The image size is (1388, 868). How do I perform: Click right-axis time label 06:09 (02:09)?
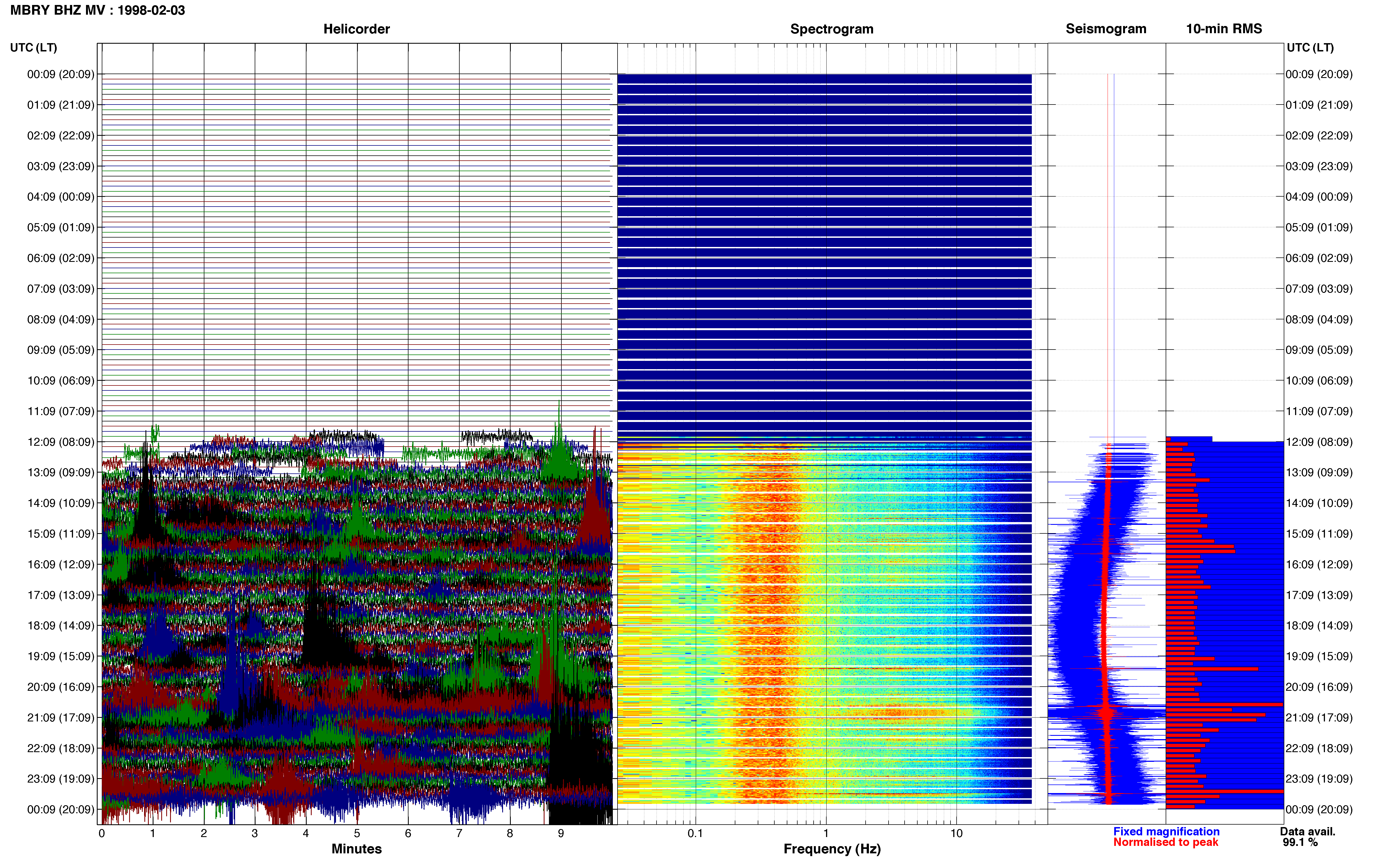tap(1319, 258)
